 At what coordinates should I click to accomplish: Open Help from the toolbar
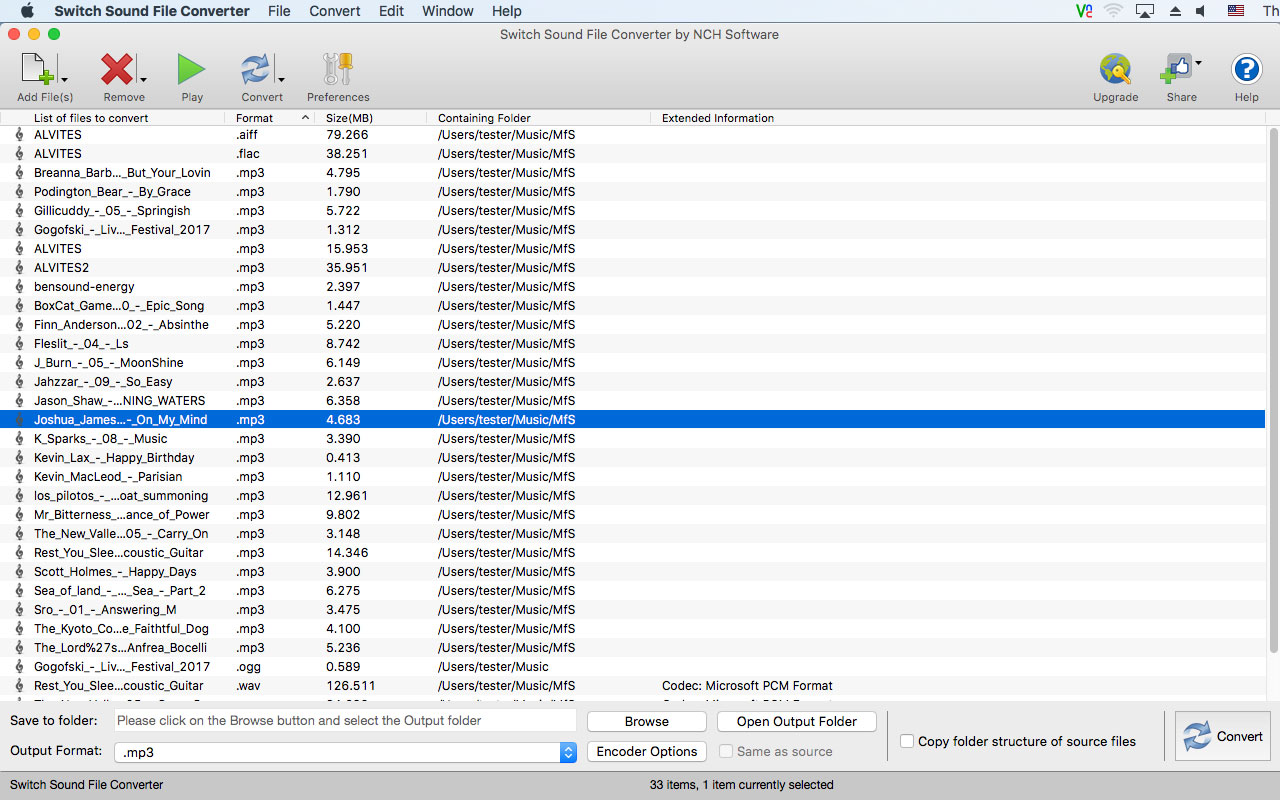pos(1246,70)
